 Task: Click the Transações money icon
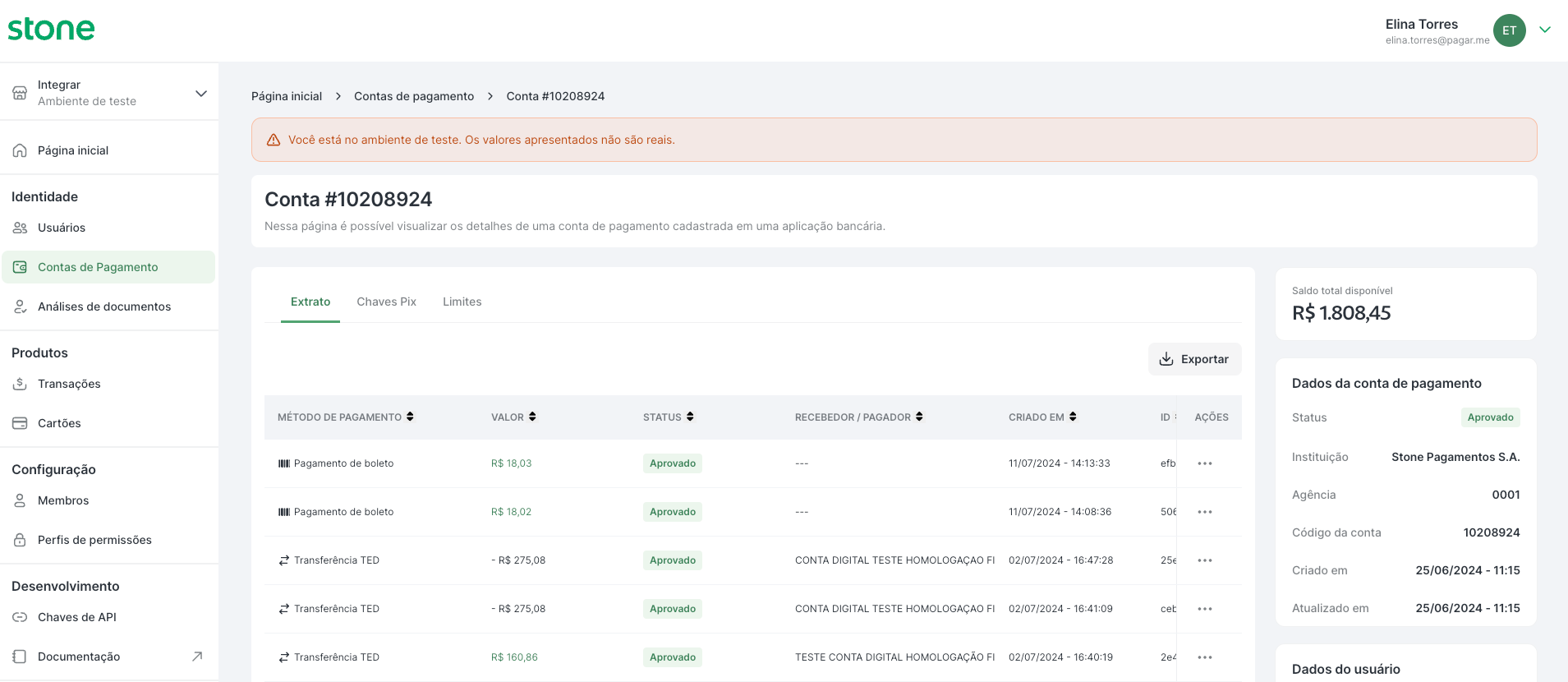click(20, 384)
